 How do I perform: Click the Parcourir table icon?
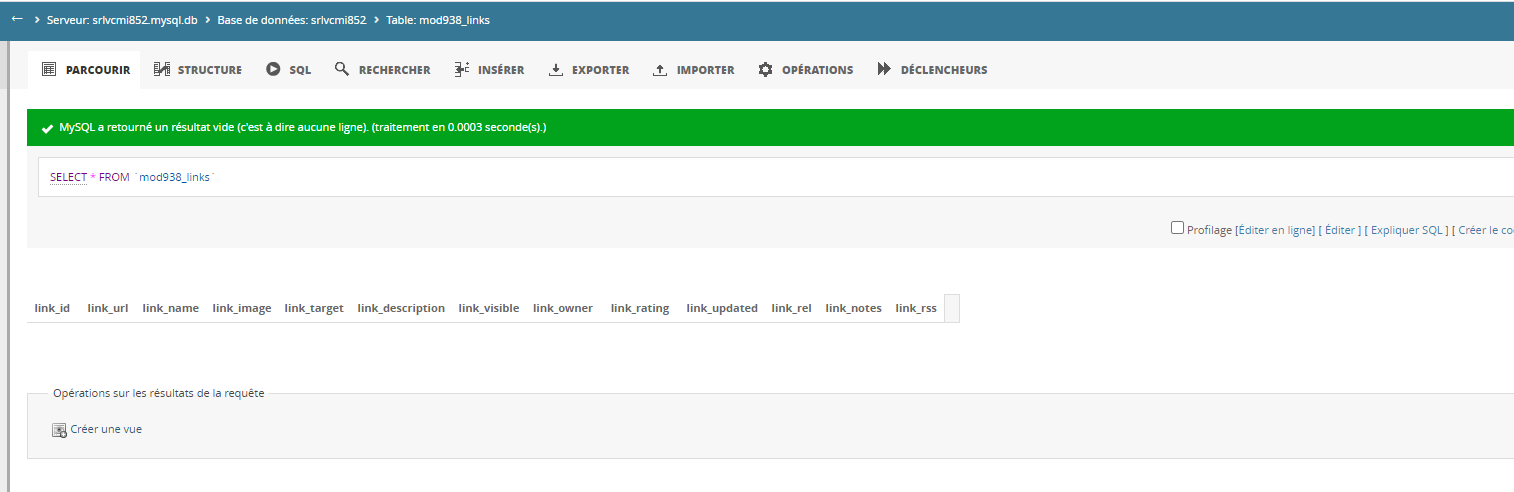48,70
